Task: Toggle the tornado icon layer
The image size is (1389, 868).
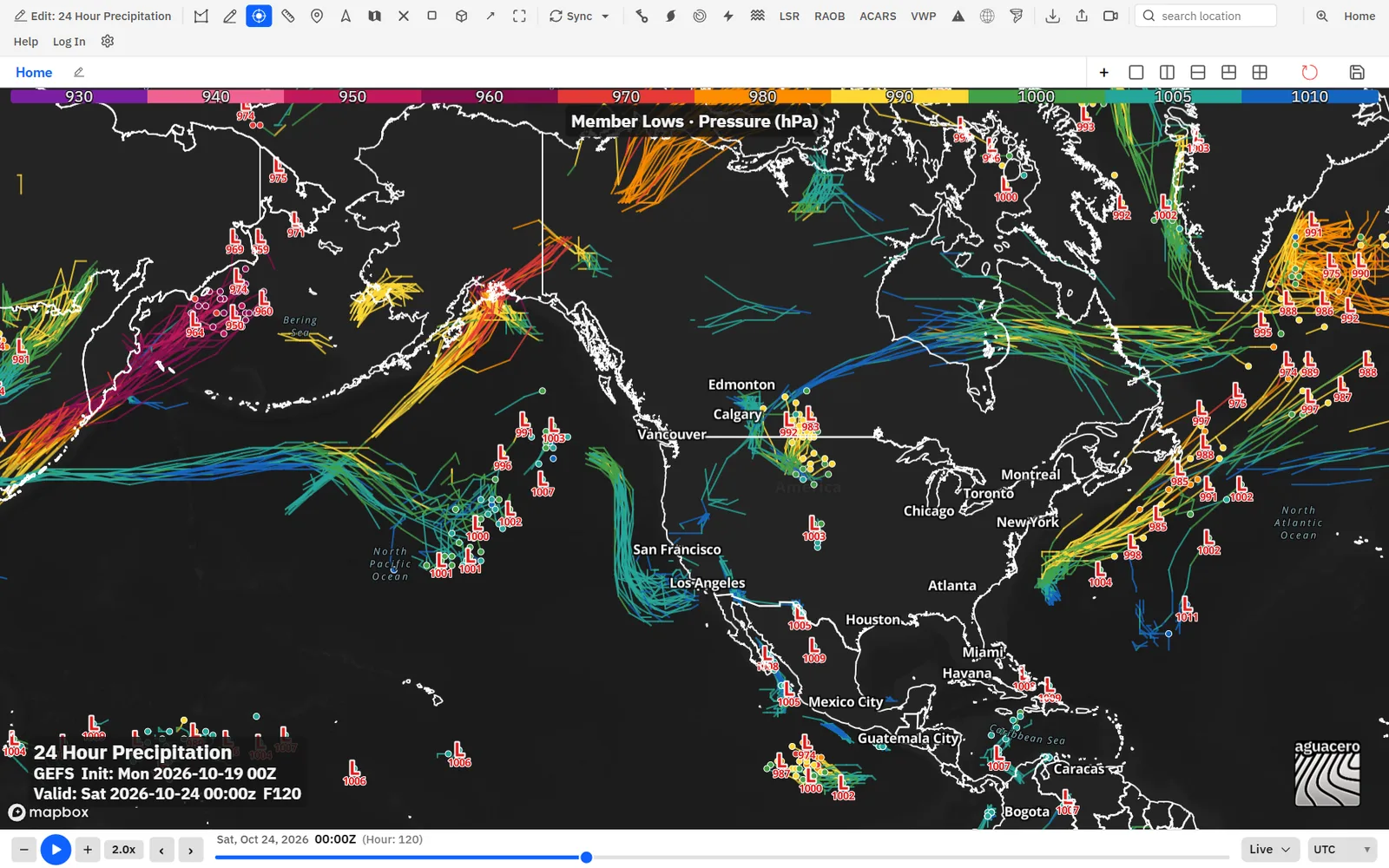Action: (x=1016, y=16)
